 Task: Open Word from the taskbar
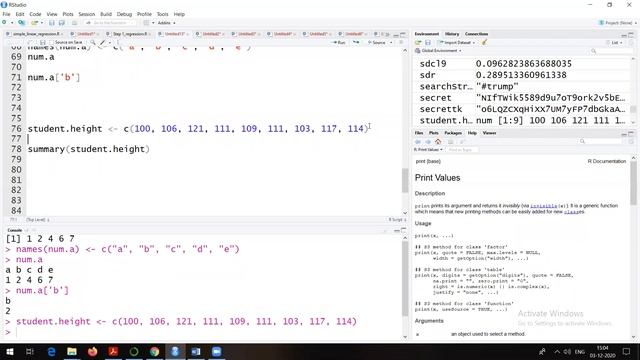pos(196,351)
